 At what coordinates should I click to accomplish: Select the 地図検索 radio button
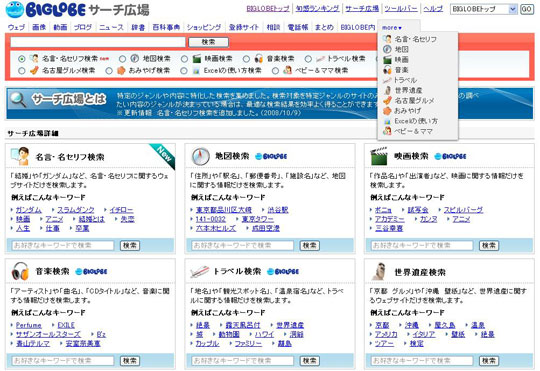tap(122, 59)
